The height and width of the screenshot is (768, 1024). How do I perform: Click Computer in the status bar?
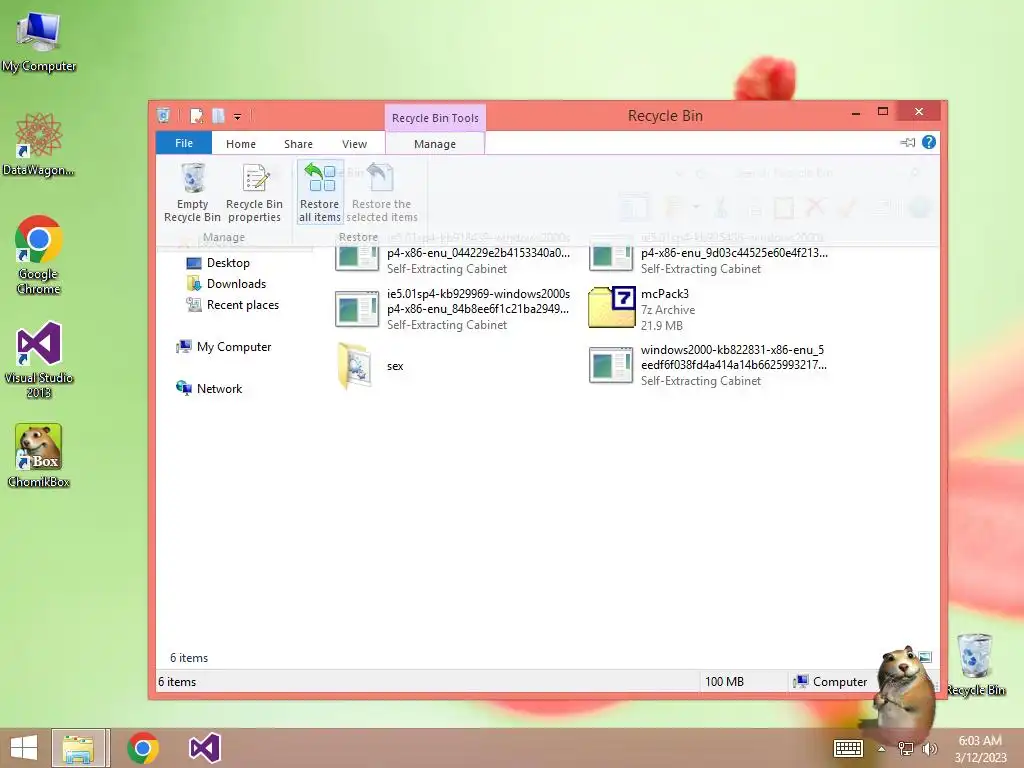pos(830,681)
